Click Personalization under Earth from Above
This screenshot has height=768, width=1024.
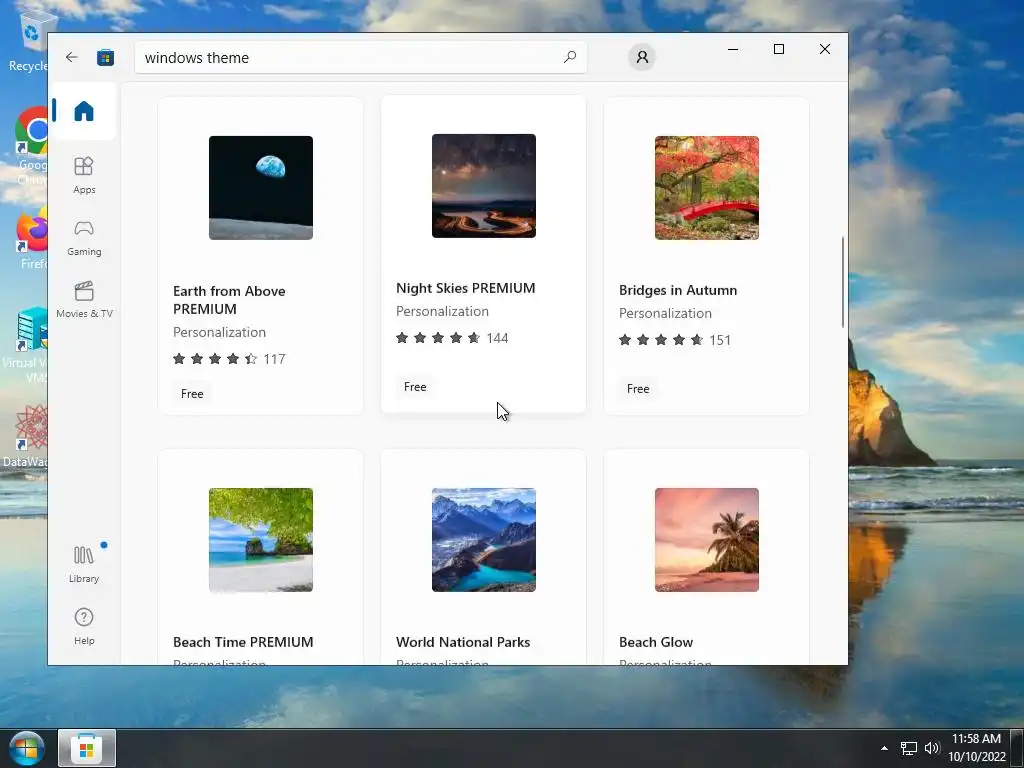pyautogui.click(x=219, y=332)
